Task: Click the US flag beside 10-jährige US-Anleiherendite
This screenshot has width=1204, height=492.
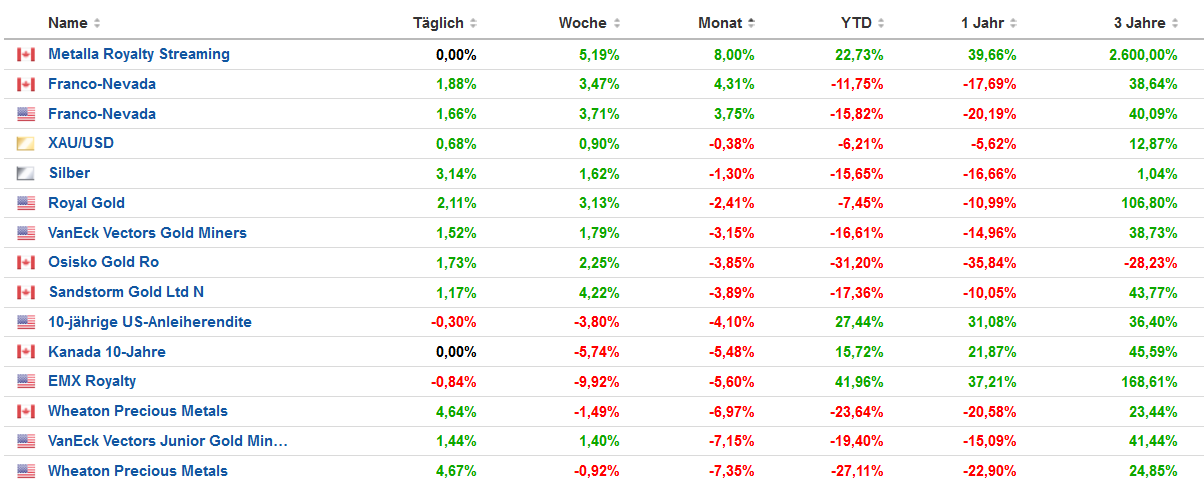Action: [x=26, y=322]
